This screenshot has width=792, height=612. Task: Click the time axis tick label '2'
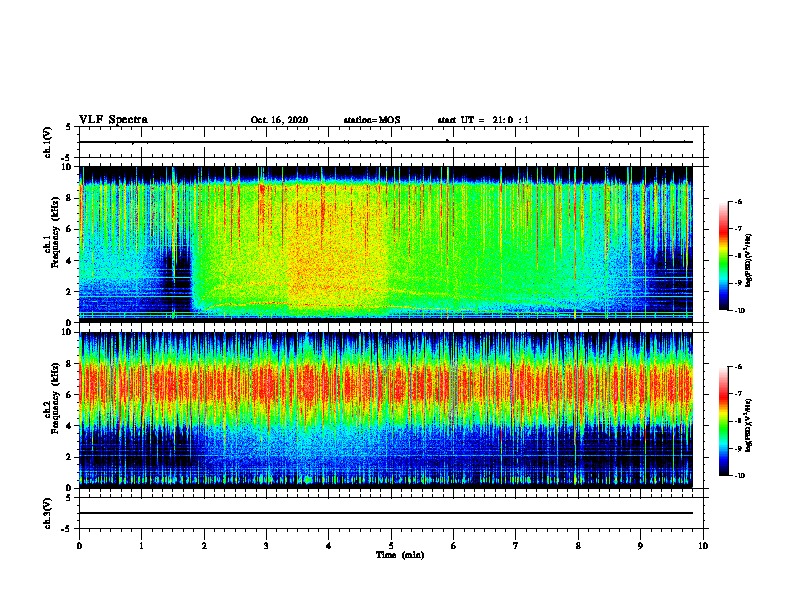[204, 546]
